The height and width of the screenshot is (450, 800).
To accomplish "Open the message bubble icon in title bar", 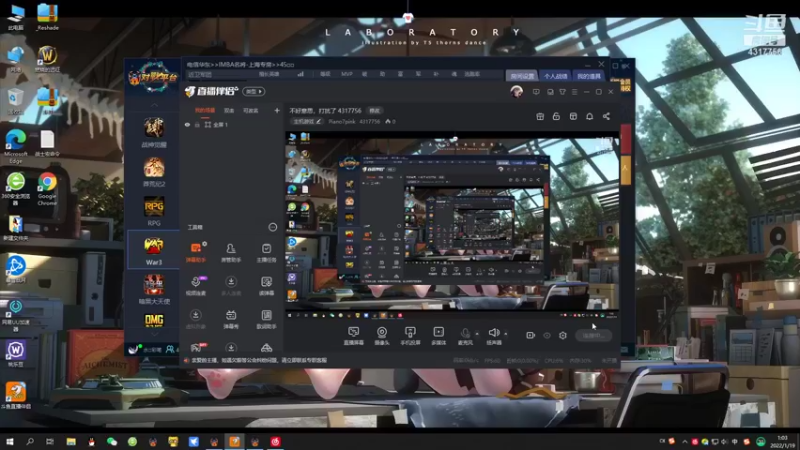I will click(536, 92).
